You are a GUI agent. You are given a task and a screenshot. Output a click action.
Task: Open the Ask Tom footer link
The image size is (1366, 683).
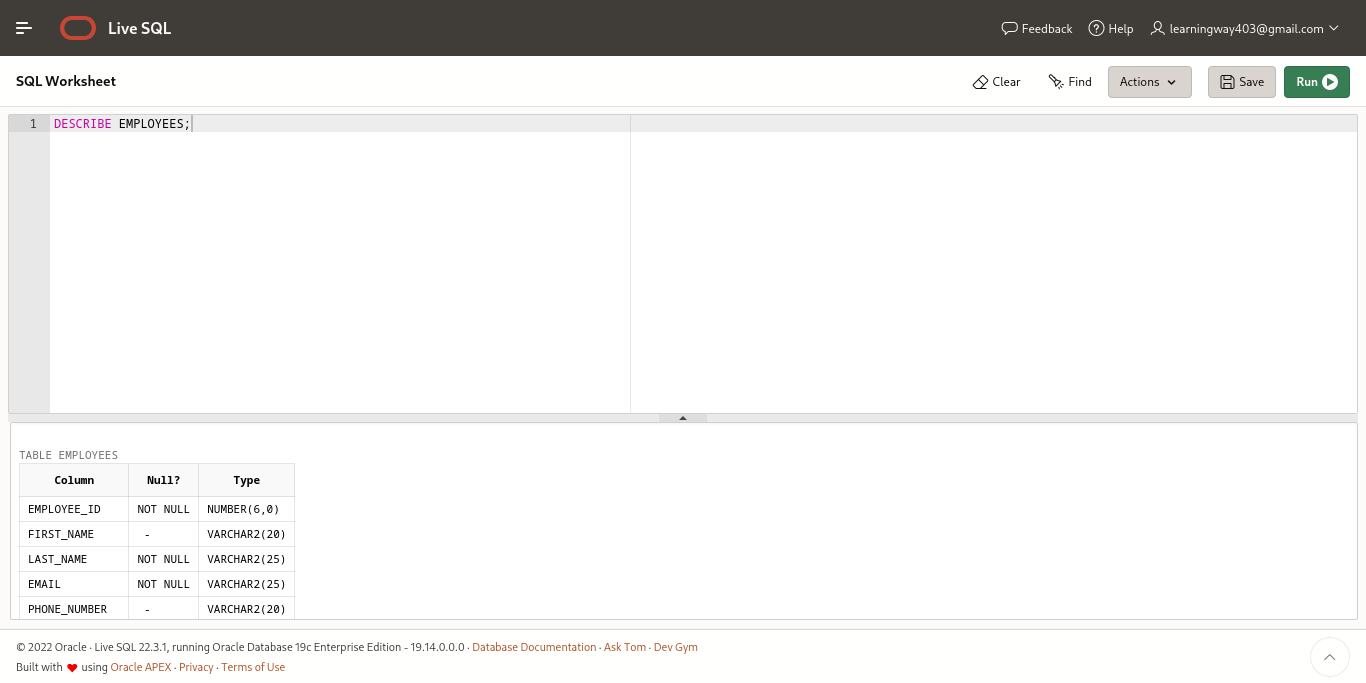click(624, 647)
